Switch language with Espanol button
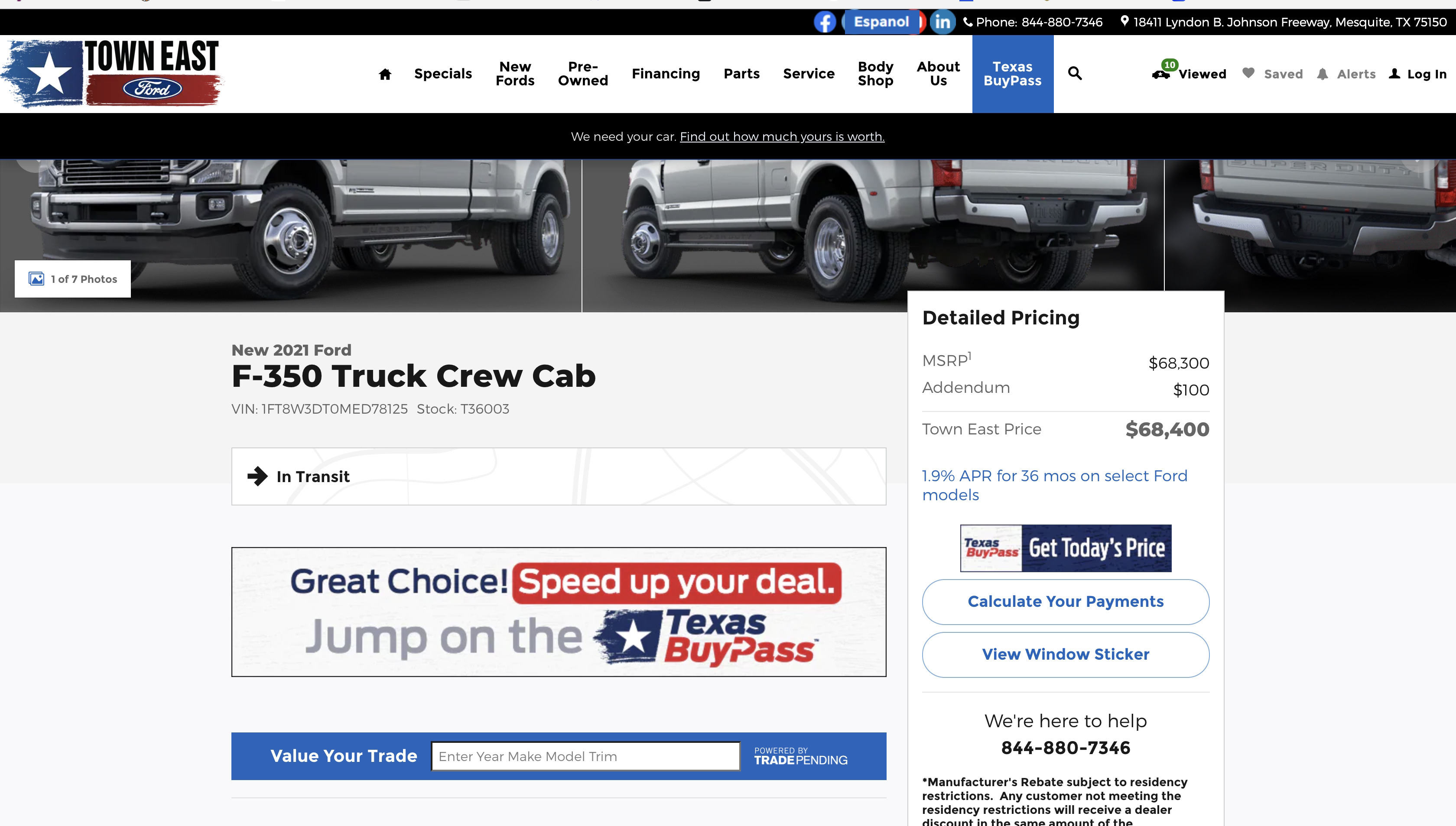The height and width of the screenshot is (826, 1456). pyautogui.click(x=882, y=22)
